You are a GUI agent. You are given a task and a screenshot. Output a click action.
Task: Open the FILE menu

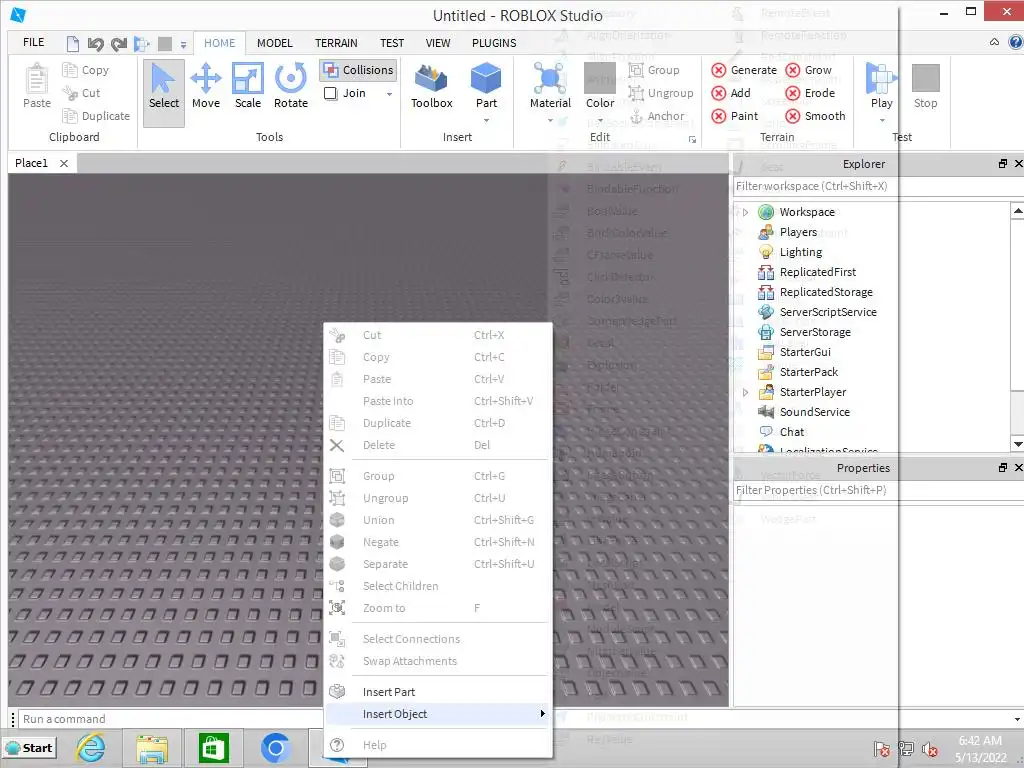click(x=33, y=42)
